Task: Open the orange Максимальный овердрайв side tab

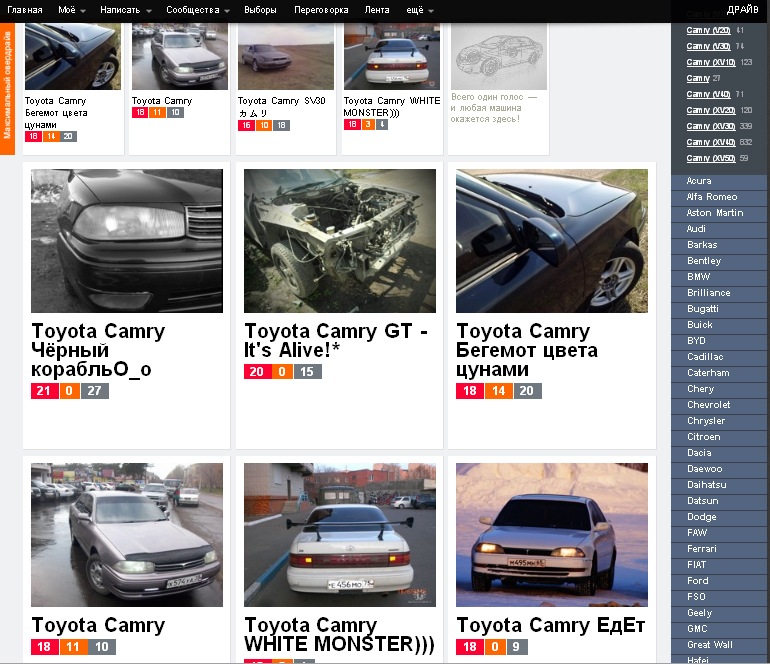Action: coord(7,91)
